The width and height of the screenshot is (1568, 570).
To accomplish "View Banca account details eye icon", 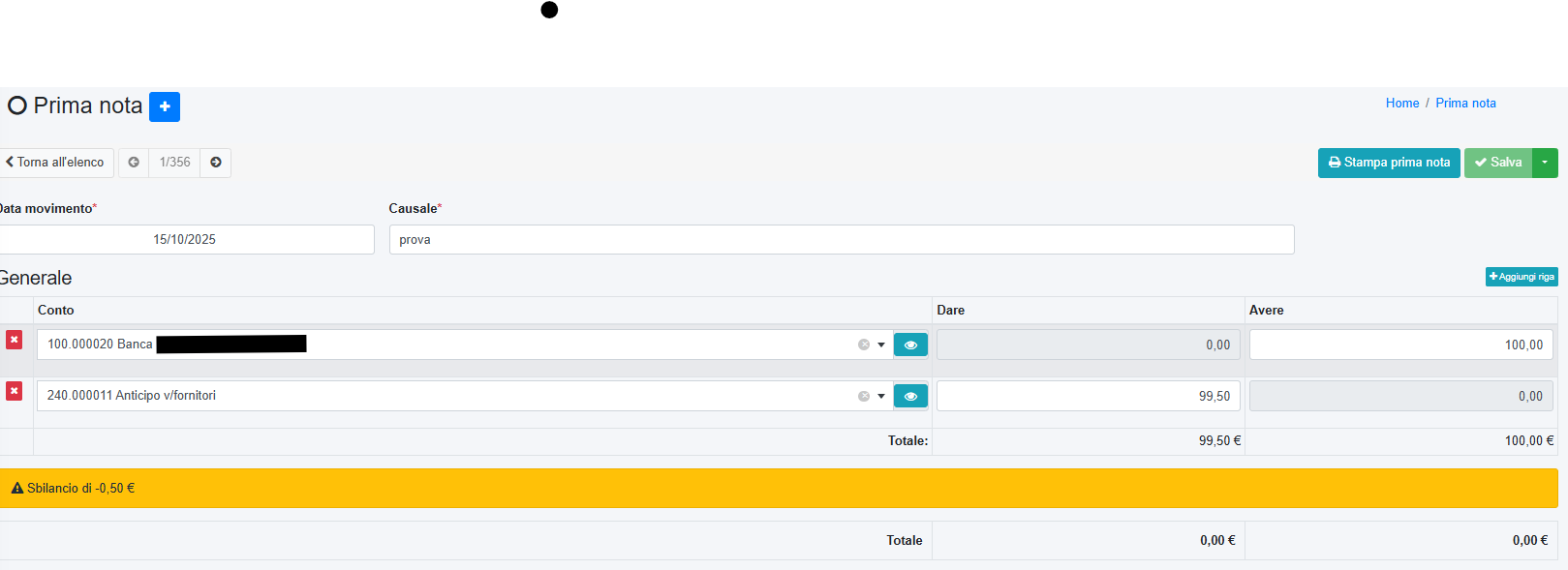I will [x=910, y=345].
